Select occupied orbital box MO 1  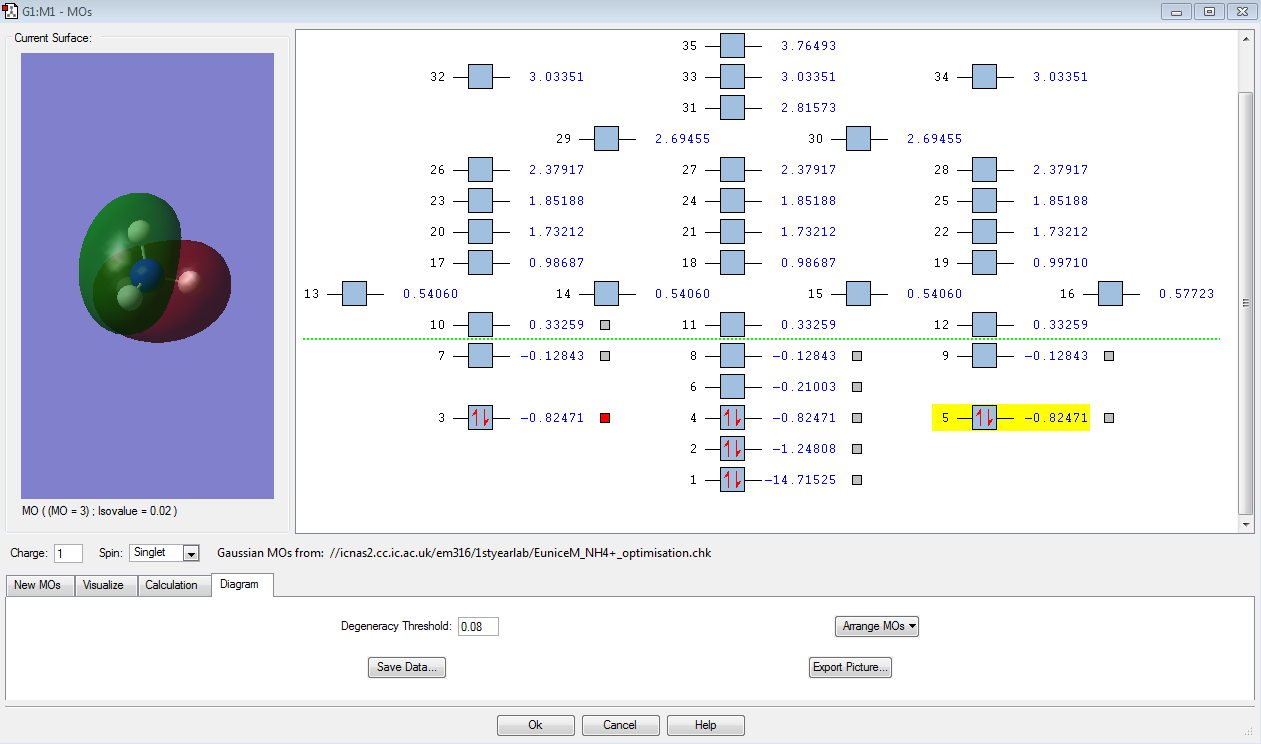(x=733, y=479)
